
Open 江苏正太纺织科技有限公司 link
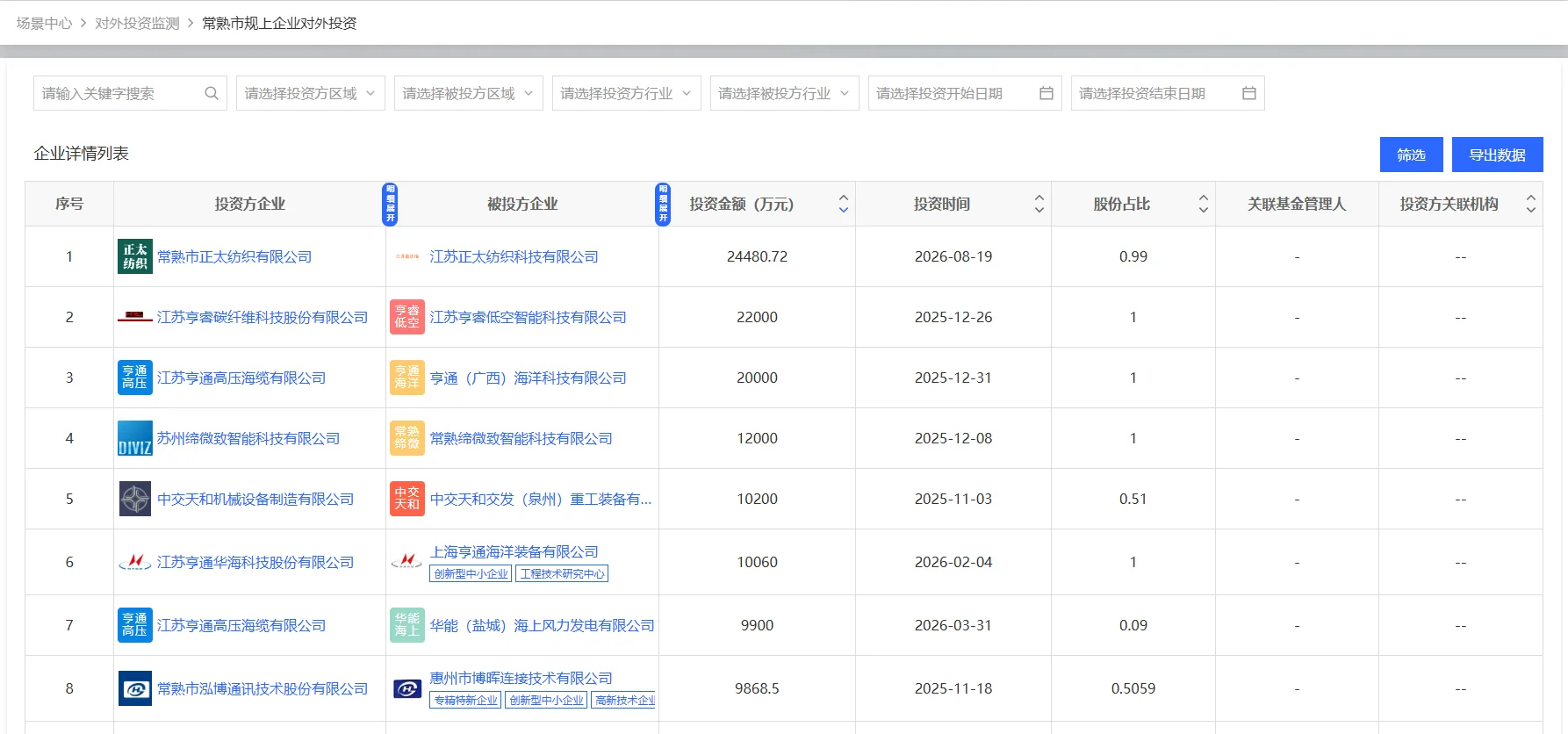[514, 256]
